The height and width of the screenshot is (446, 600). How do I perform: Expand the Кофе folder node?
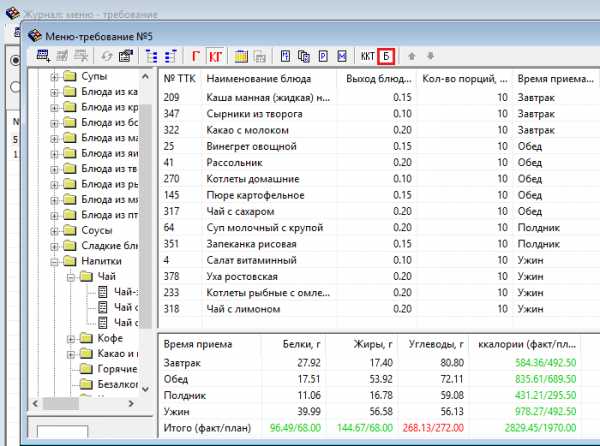coord(68,338)
